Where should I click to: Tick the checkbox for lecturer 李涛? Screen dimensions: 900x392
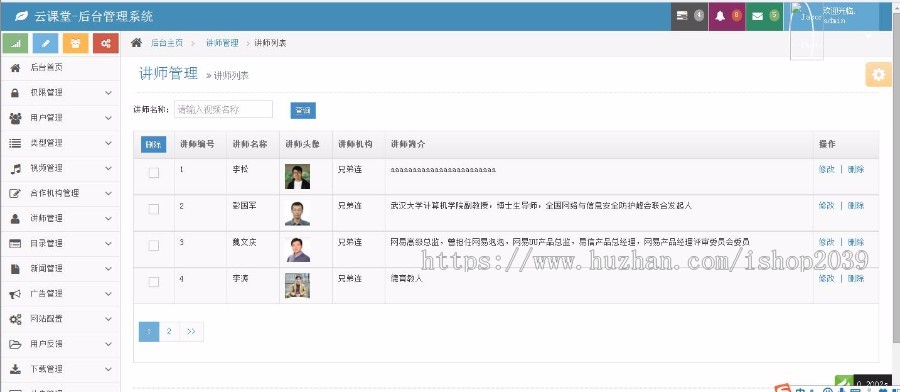[154, 282]
